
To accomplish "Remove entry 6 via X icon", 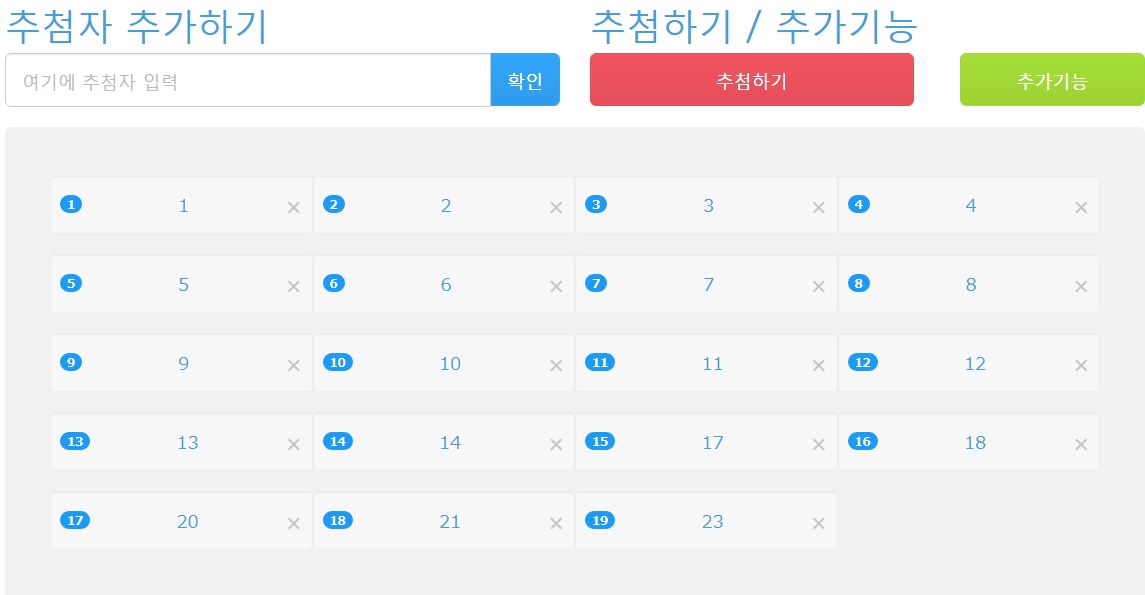I will [x=556, y=287].
